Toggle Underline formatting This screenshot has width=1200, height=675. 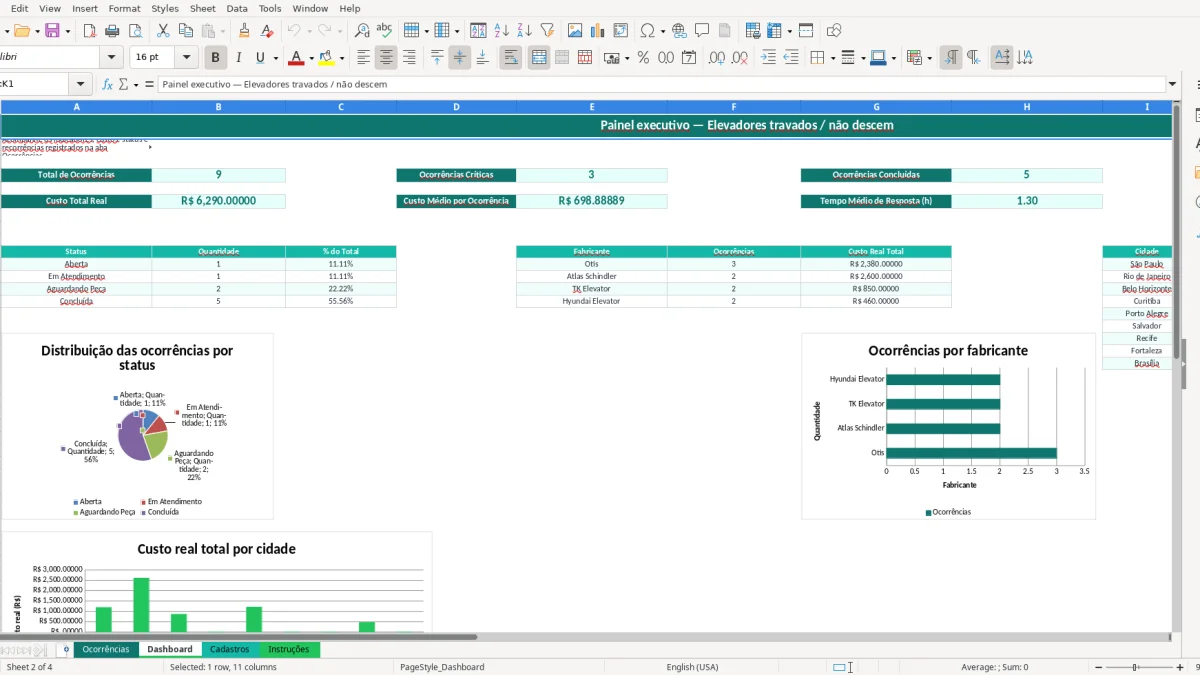pyautogui.click(x=260, y=58)
